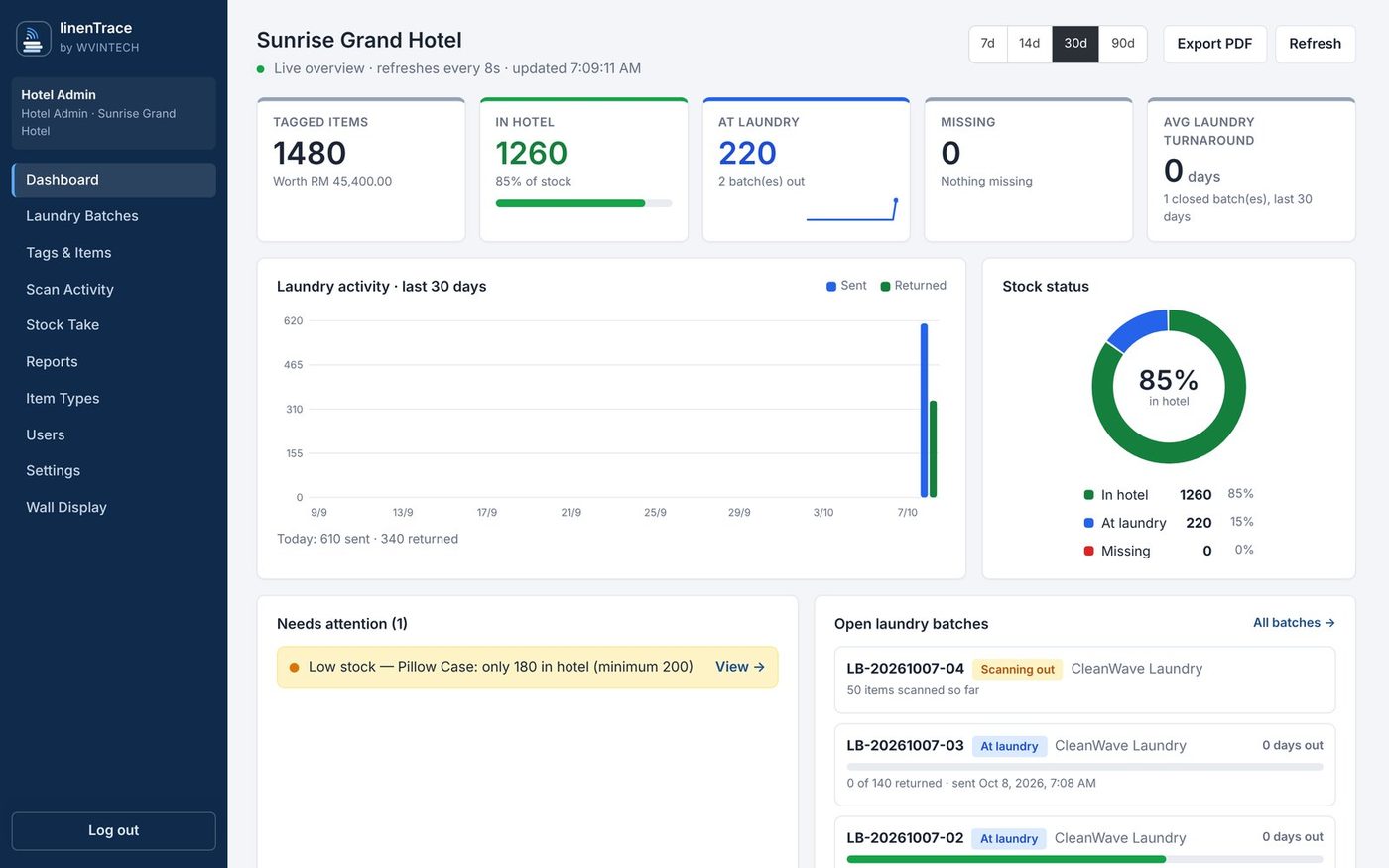
Task: Click the orange low stock warning dot
Action: pos(294,668)
